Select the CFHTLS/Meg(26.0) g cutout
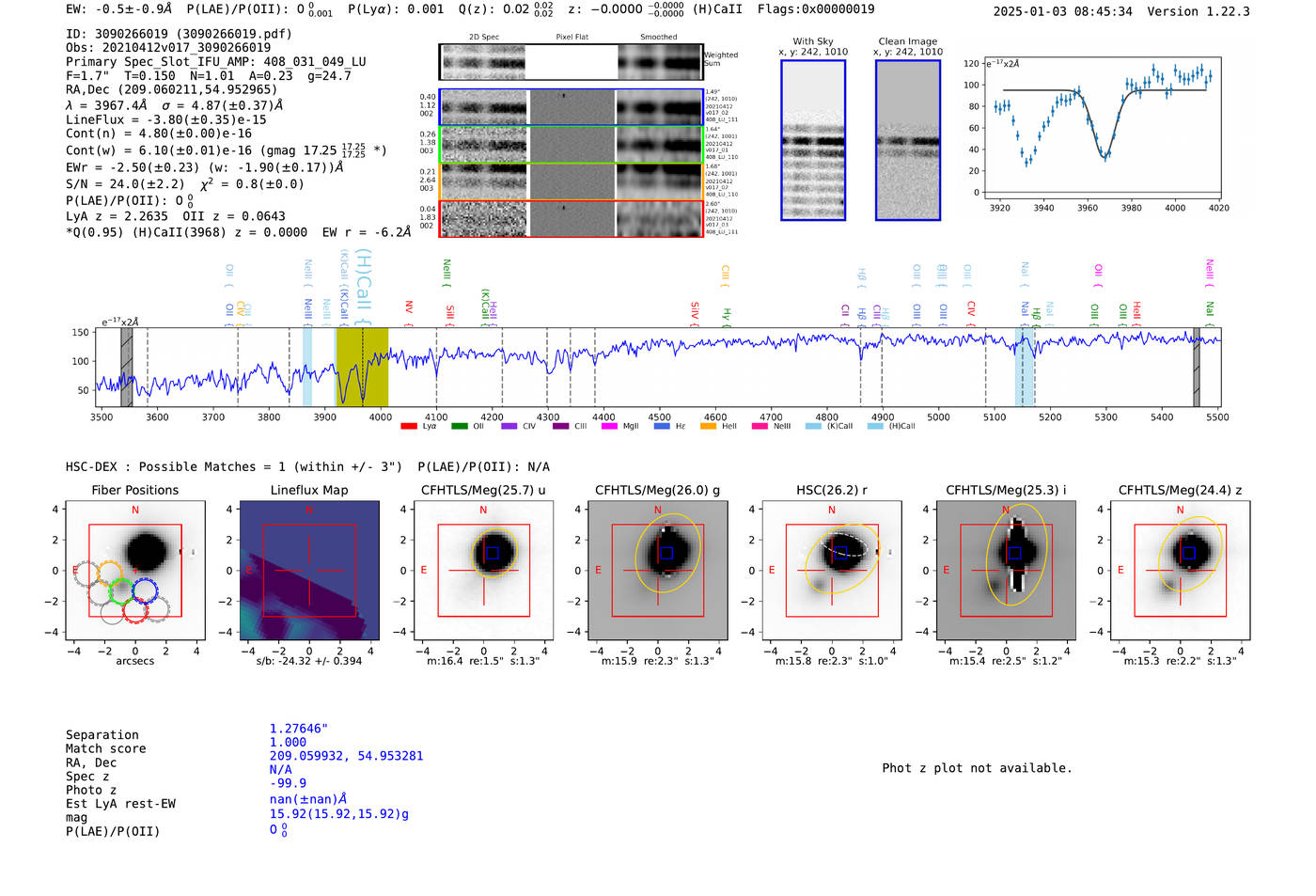This screenshot has width=1316, height=896. 658,571
